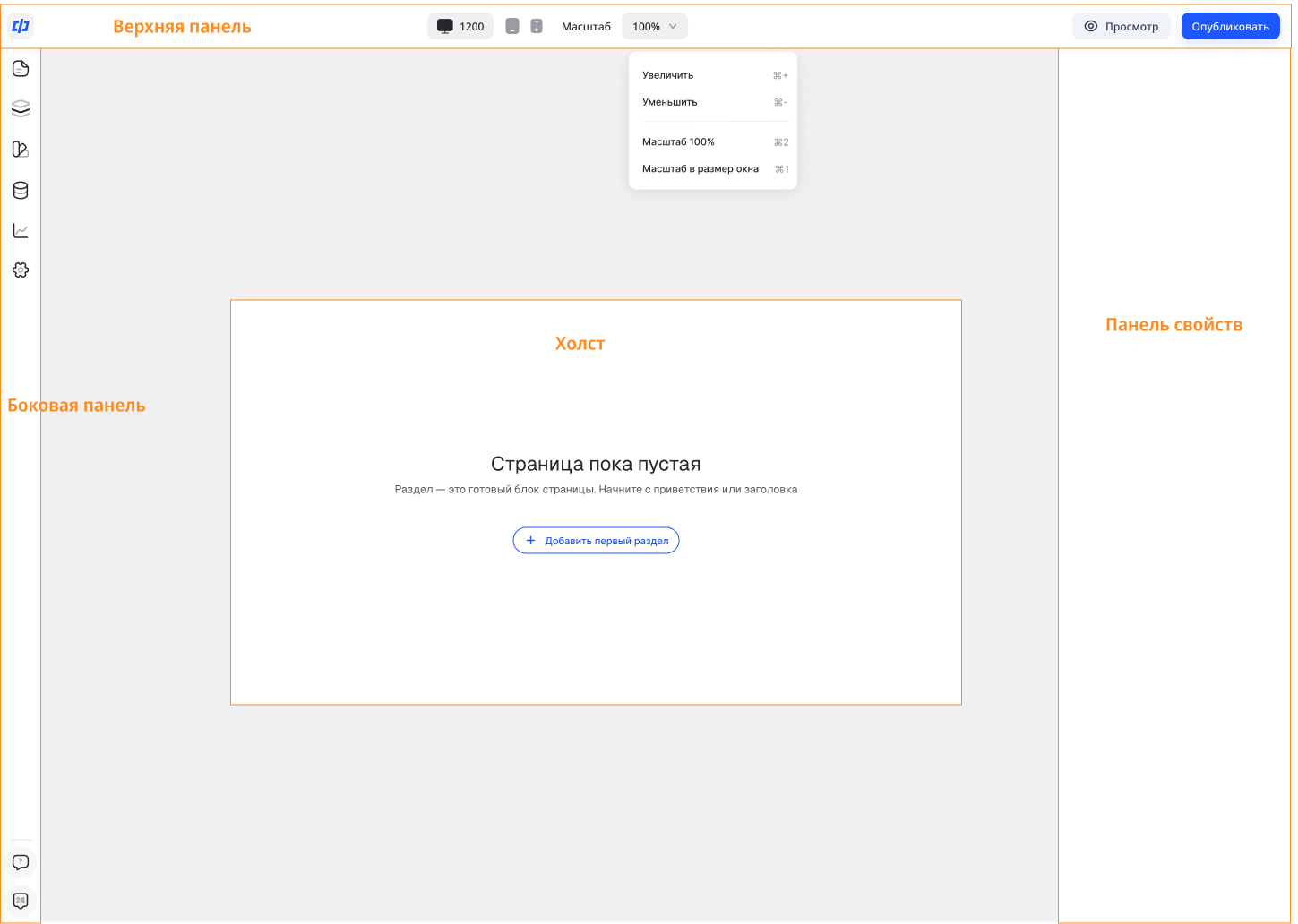This screenshot has height=924, width=1298.
Task: Open the design styles sidebar icon
Action: pos(21,149)
